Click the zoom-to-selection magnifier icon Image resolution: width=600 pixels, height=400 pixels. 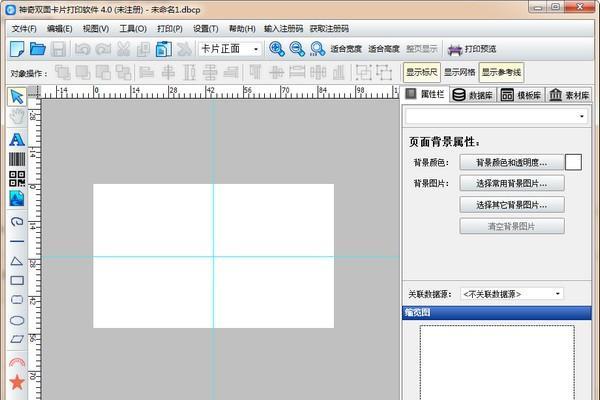tap(318, 49)
